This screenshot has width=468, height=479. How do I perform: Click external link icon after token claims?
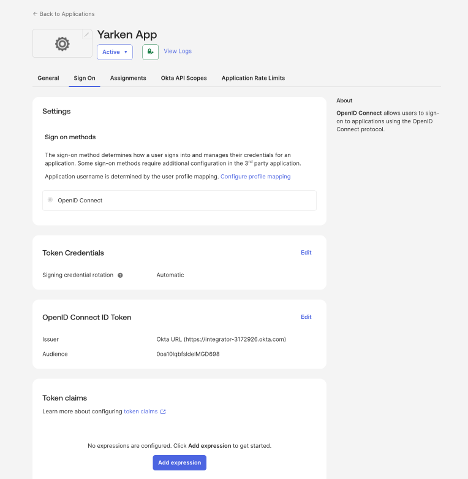163,412
